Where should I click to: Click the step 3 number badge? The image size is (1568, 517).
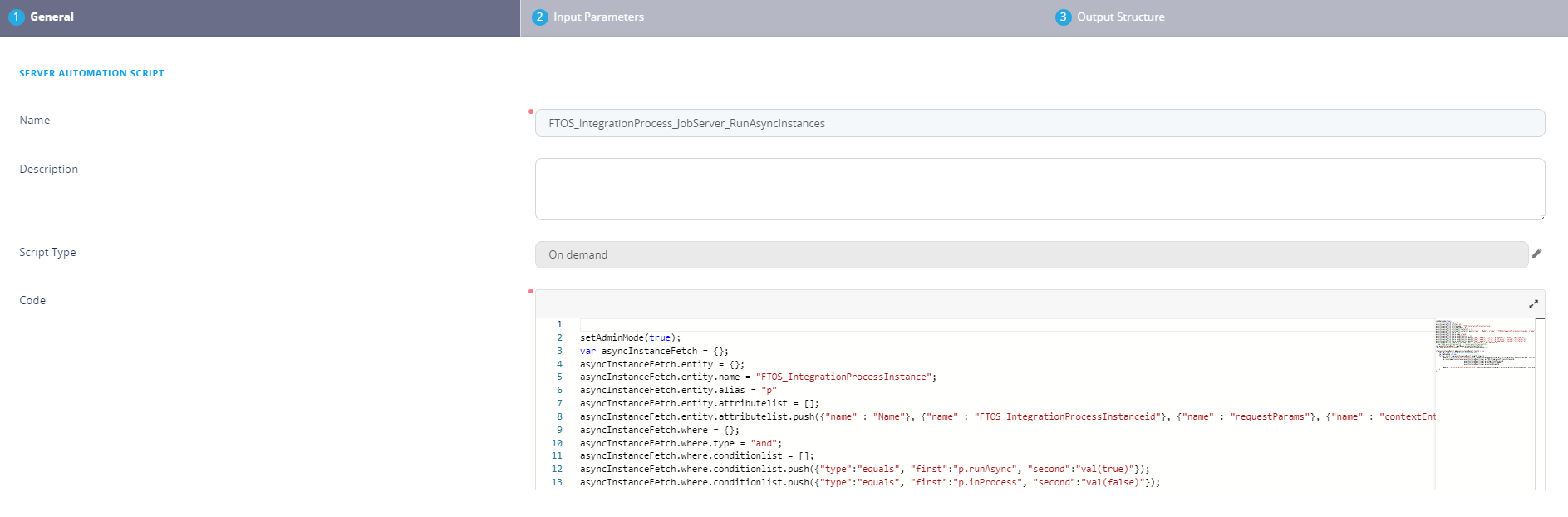(1063, 17)
